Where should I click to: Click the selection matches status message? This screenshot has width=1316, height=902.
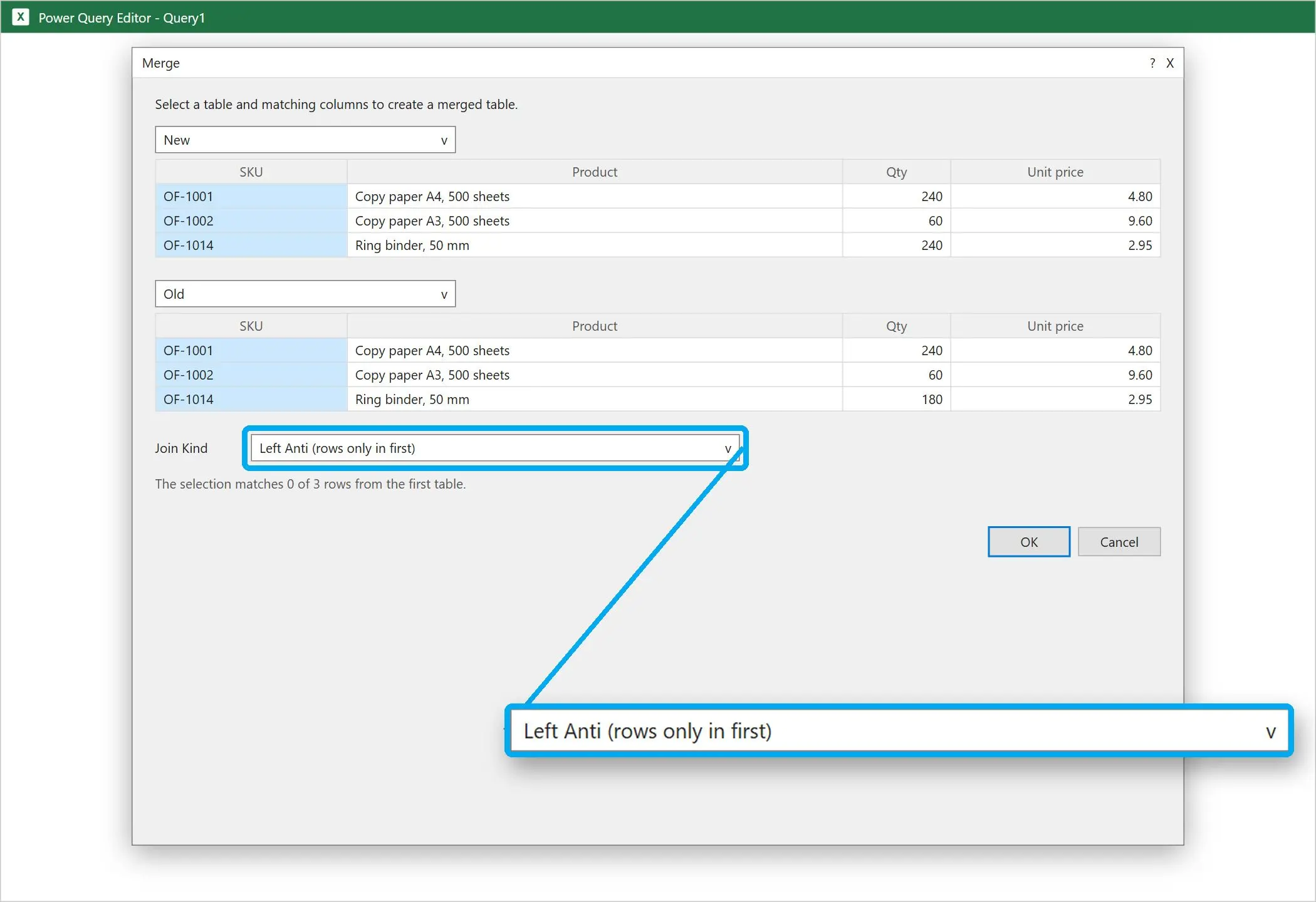coord(310,484)
